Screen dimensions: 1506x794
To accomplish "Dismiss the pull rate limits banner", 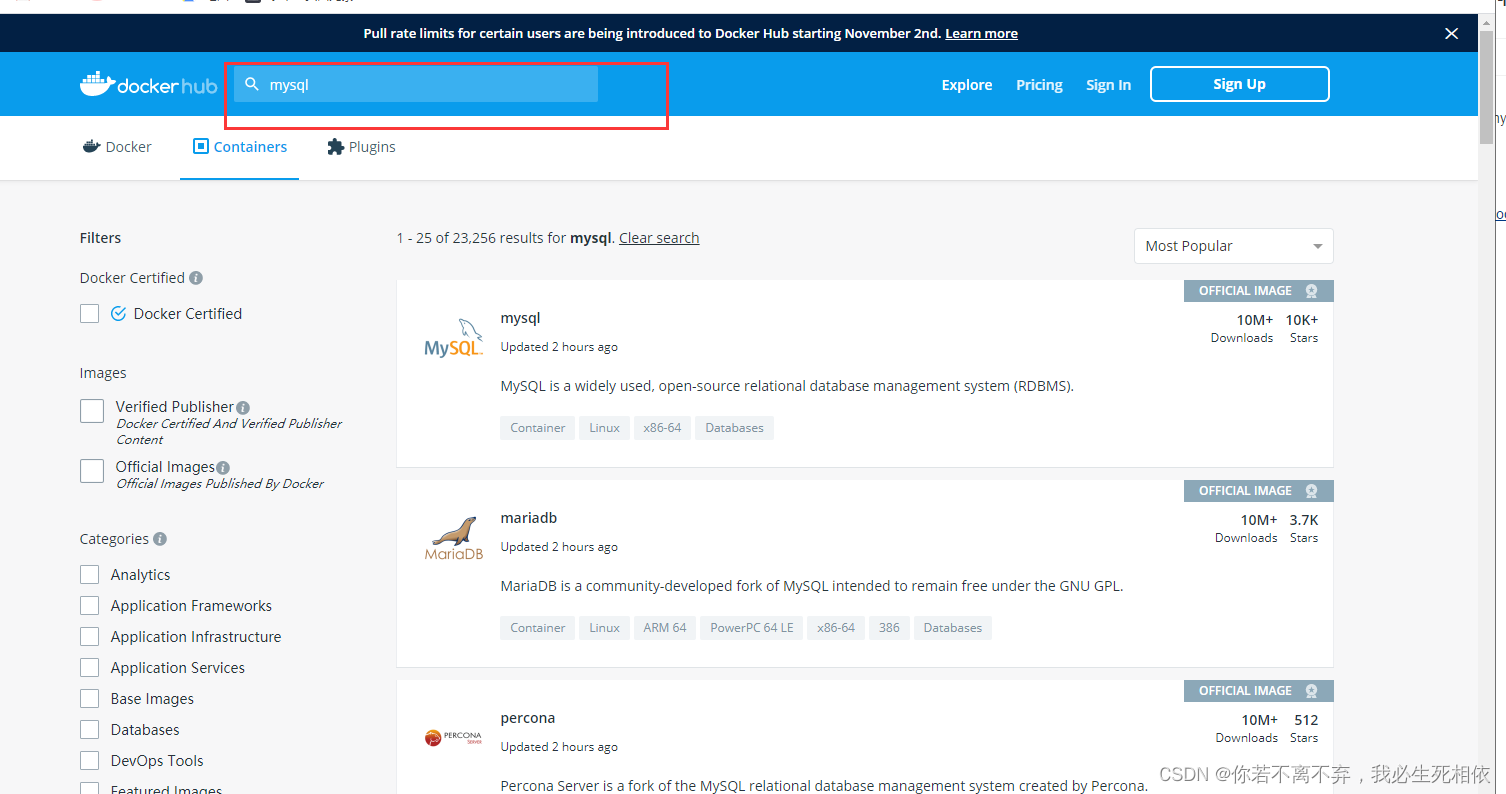I will coord(1452,33).
